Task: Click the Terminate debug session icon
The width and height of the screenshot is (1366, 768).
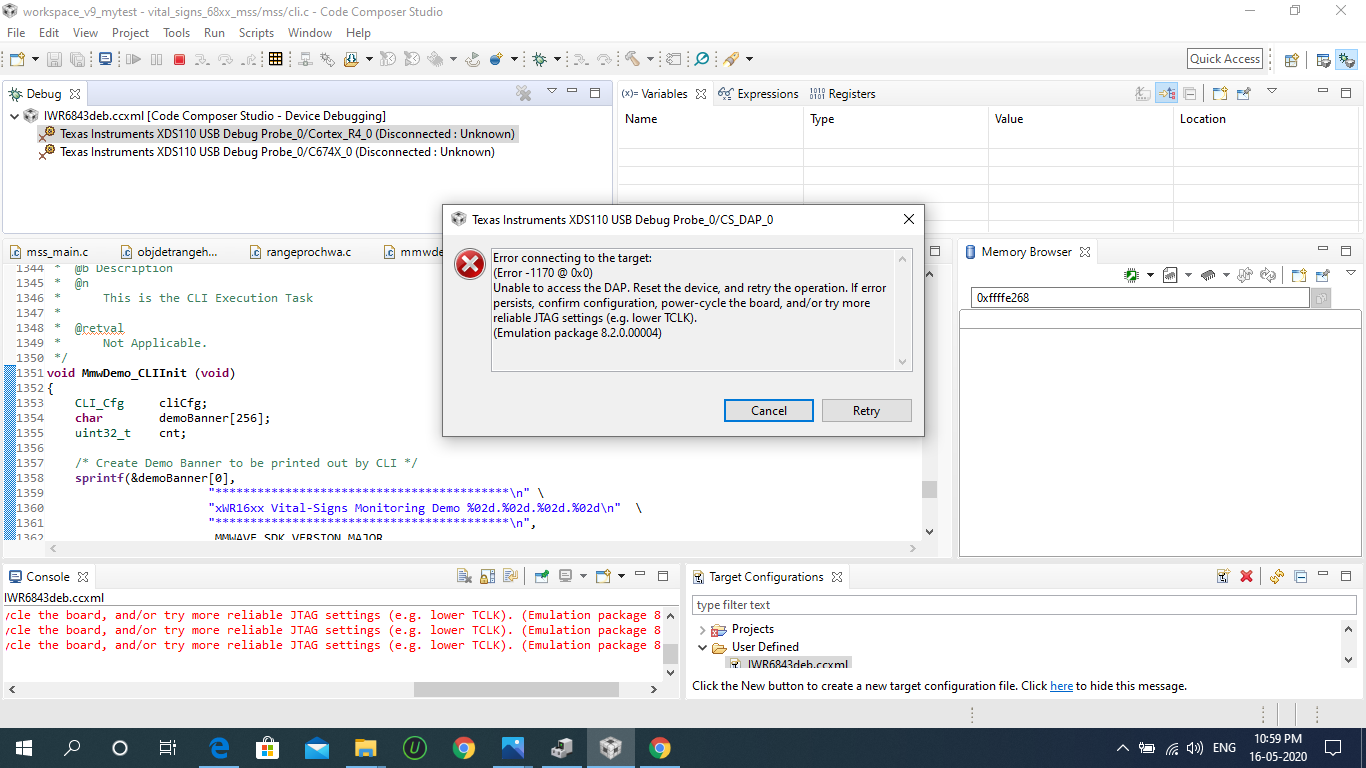Action: pos(179,58)
